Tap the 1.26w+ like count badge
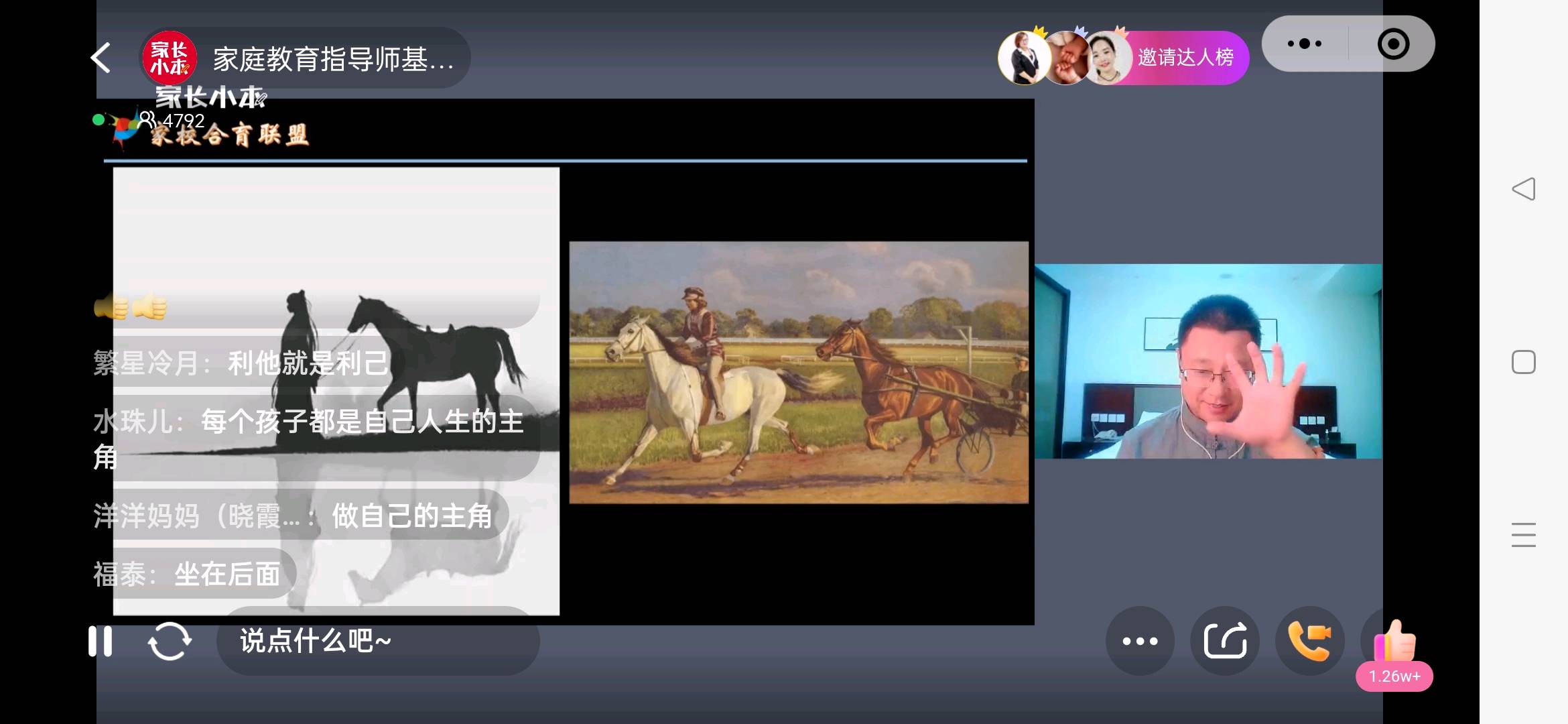The height and width of the screenshot is (724, 1568). tap(1394, 676)
